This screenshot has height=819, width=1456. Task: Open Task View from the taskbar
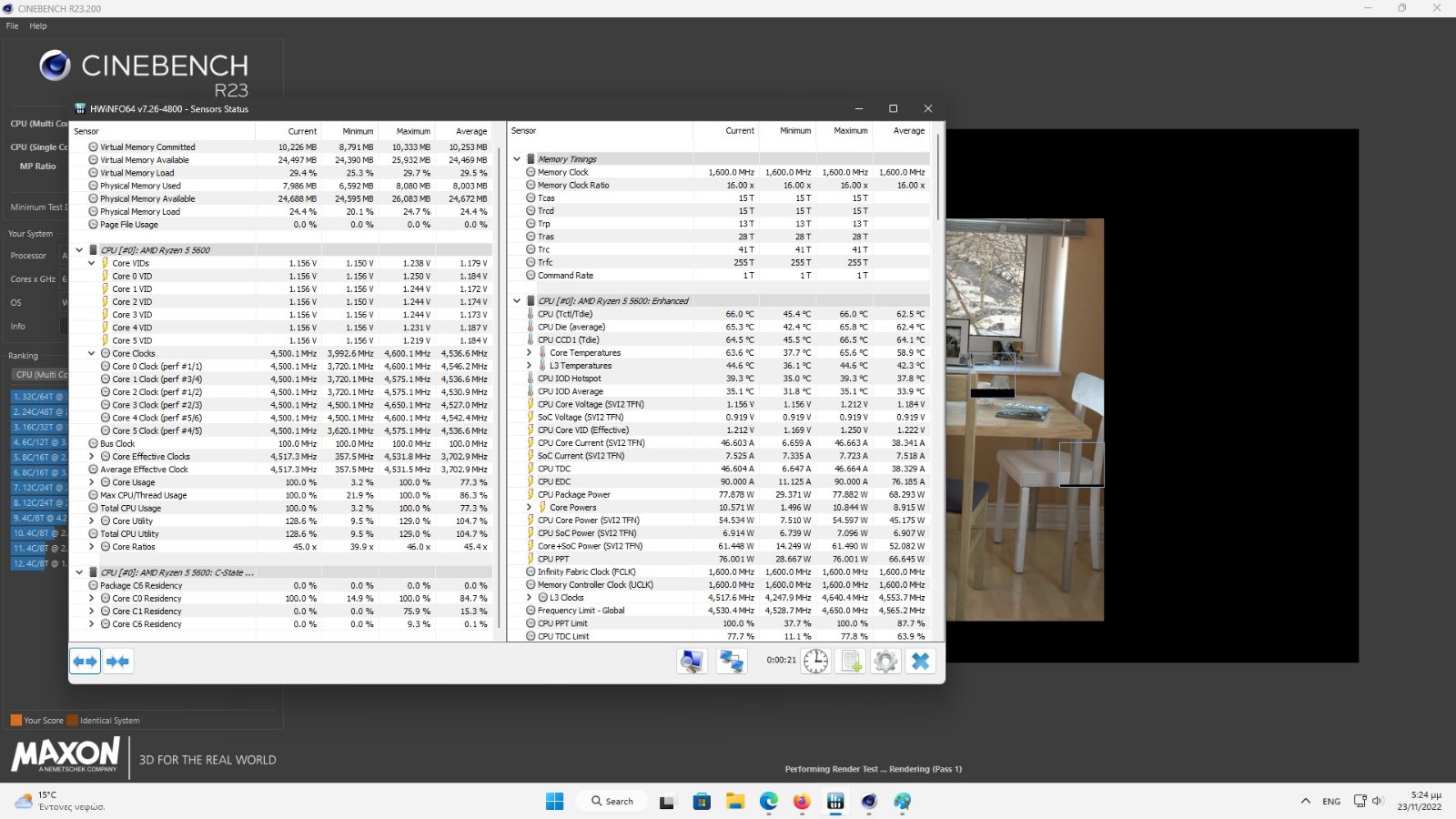667,801
